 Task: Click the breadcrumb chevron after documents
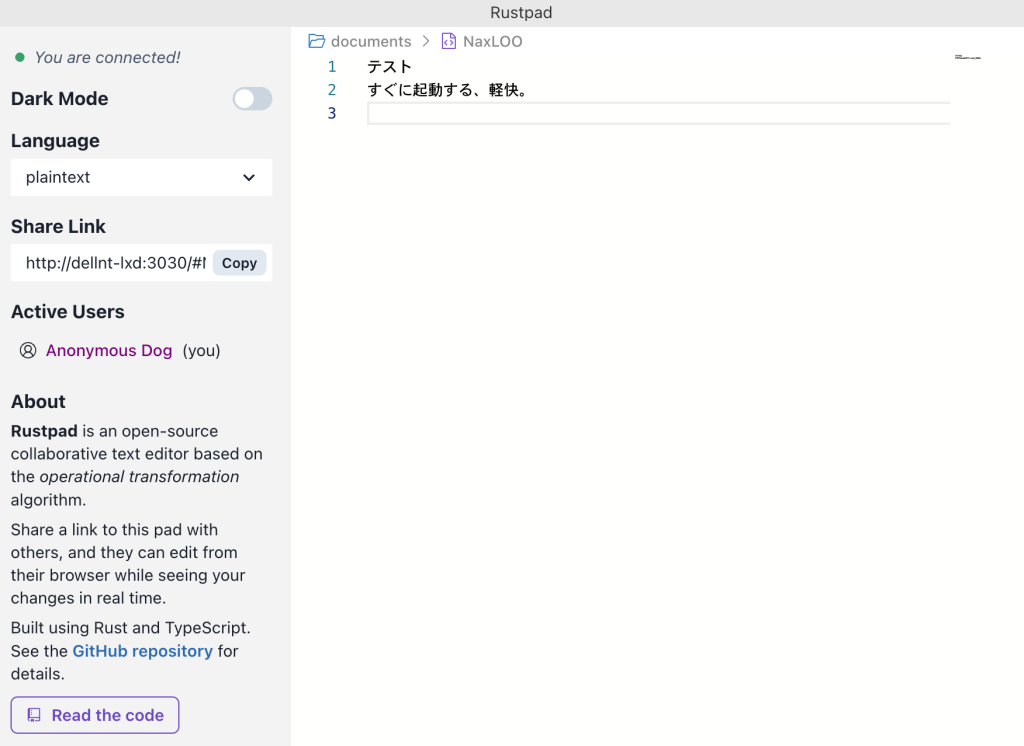click(x=426, y=41)
